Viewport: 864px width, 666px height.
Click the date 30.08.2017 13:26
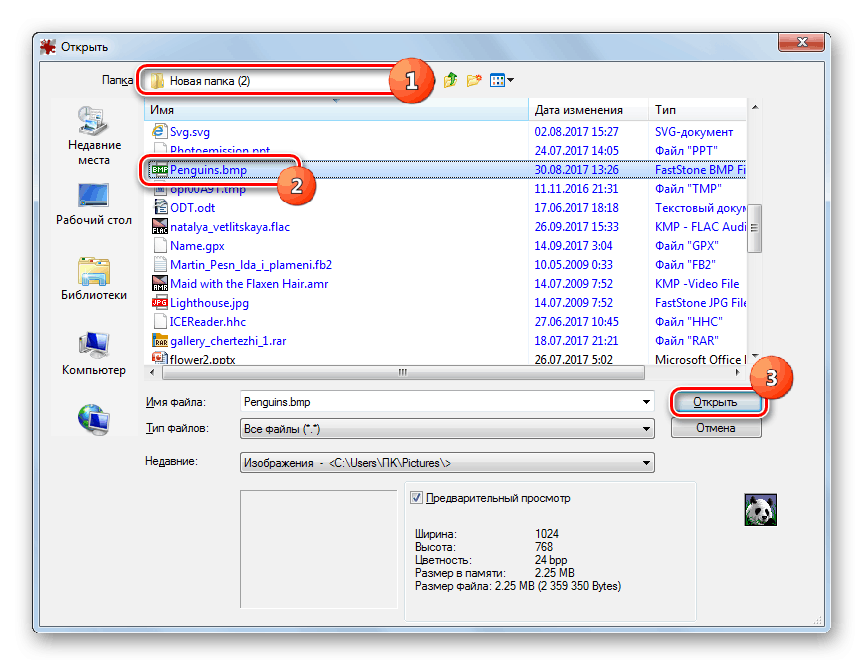tap(576, 170)
